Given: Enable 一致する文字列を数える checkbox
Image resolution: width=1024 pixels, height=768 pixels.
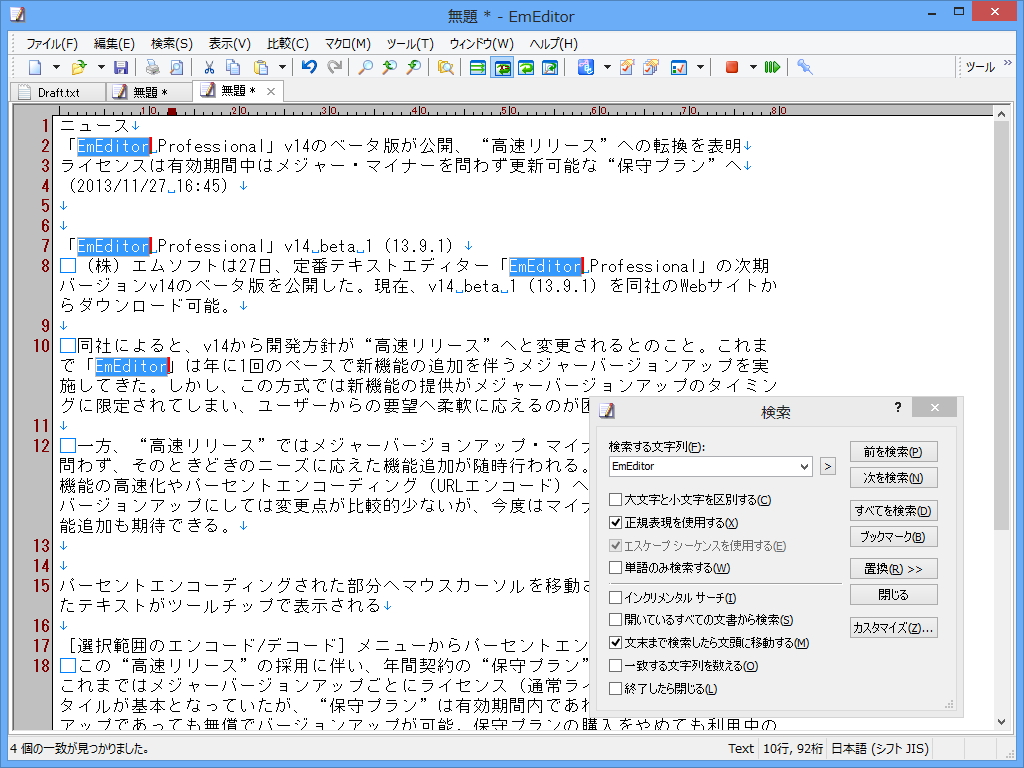Looking at the screenshot, I should (x=615, y=665).
